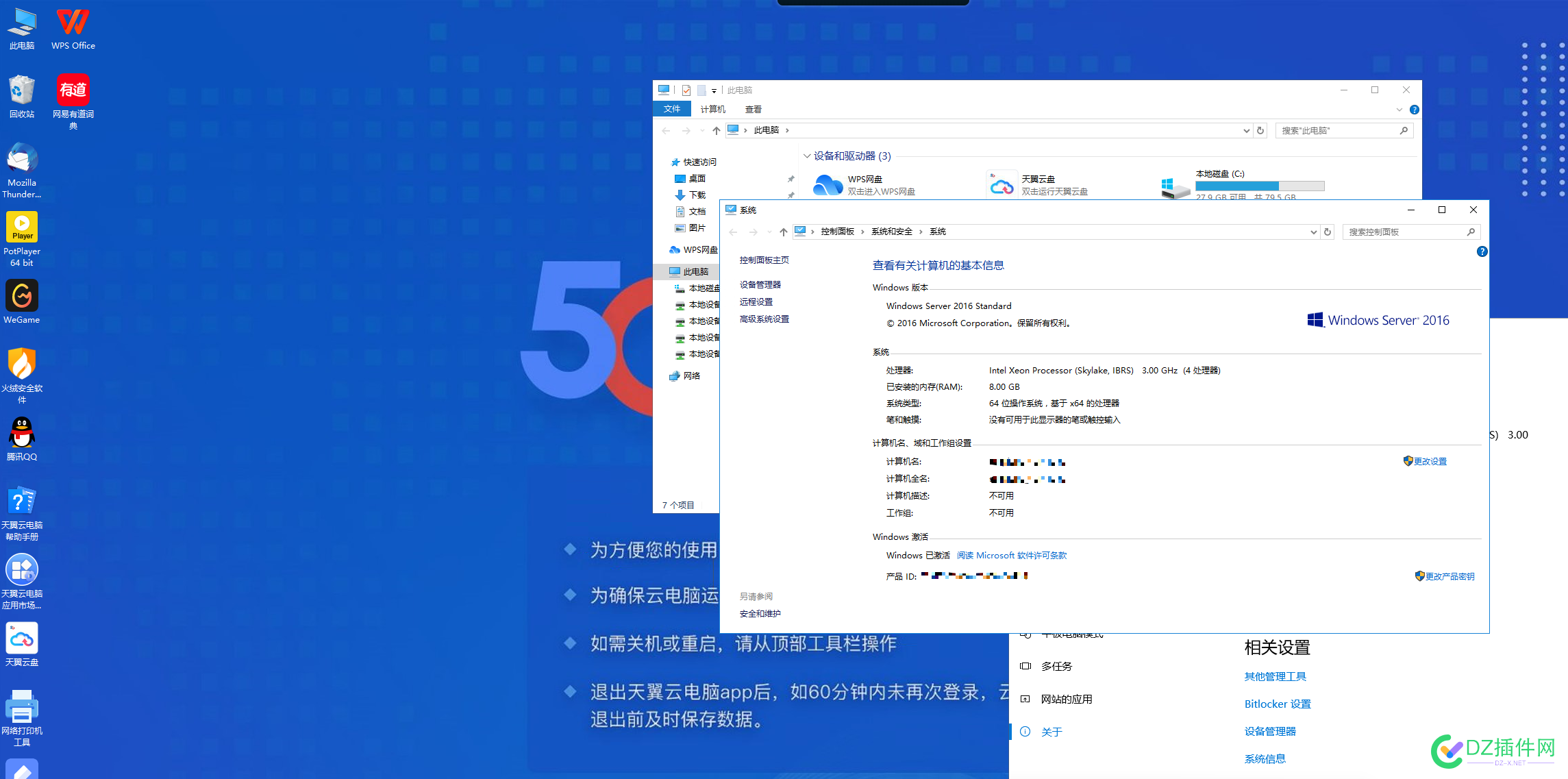Screen dimensions: 1568x779
Task: Launch 腾讯QQ desktop icon
Action: pyautogui.click(x=22, y=439)
